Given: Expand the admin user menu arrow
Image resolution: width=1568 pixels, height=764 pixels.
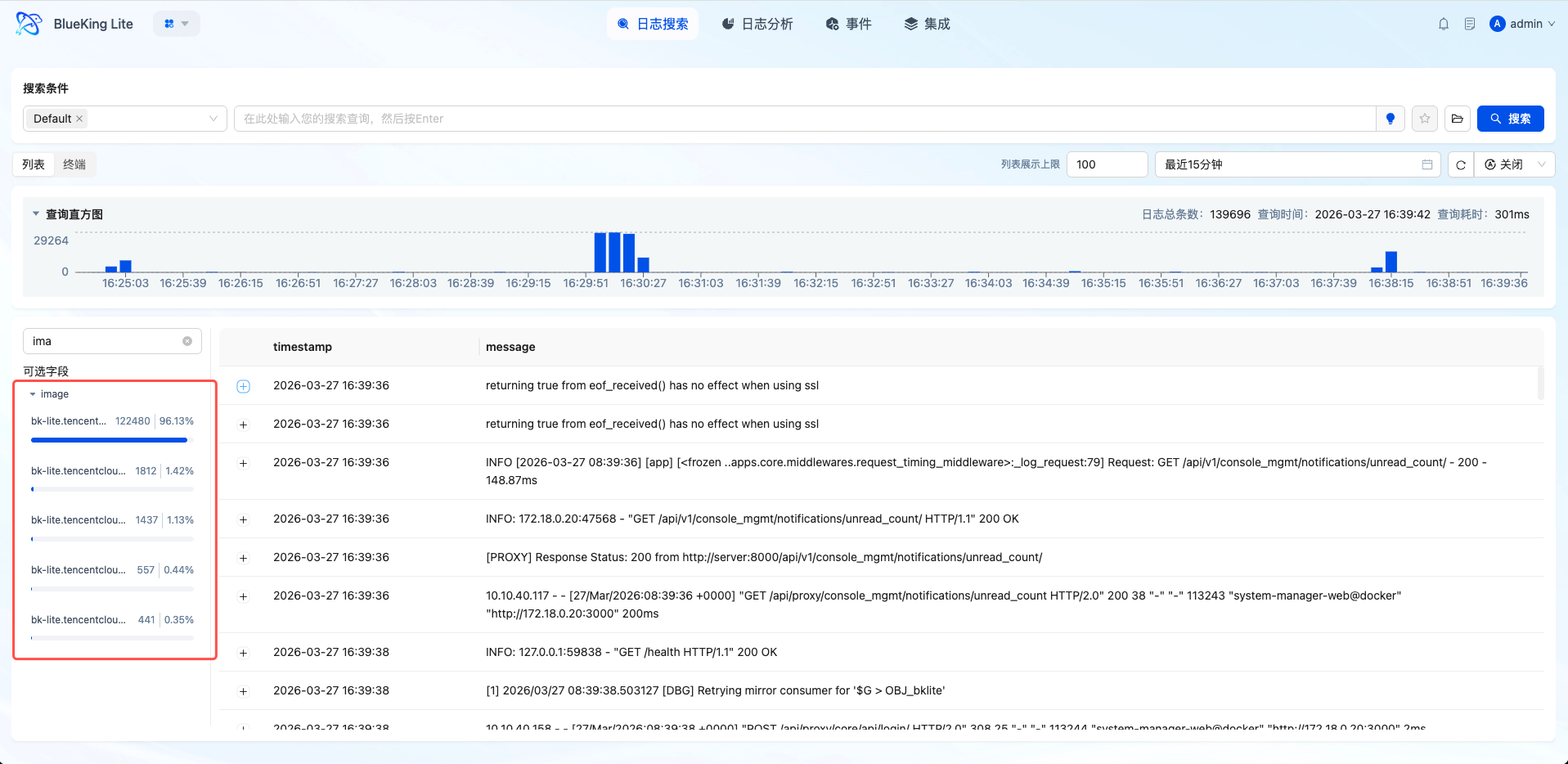Looking at the screenshot, I should click(1552, 24).
